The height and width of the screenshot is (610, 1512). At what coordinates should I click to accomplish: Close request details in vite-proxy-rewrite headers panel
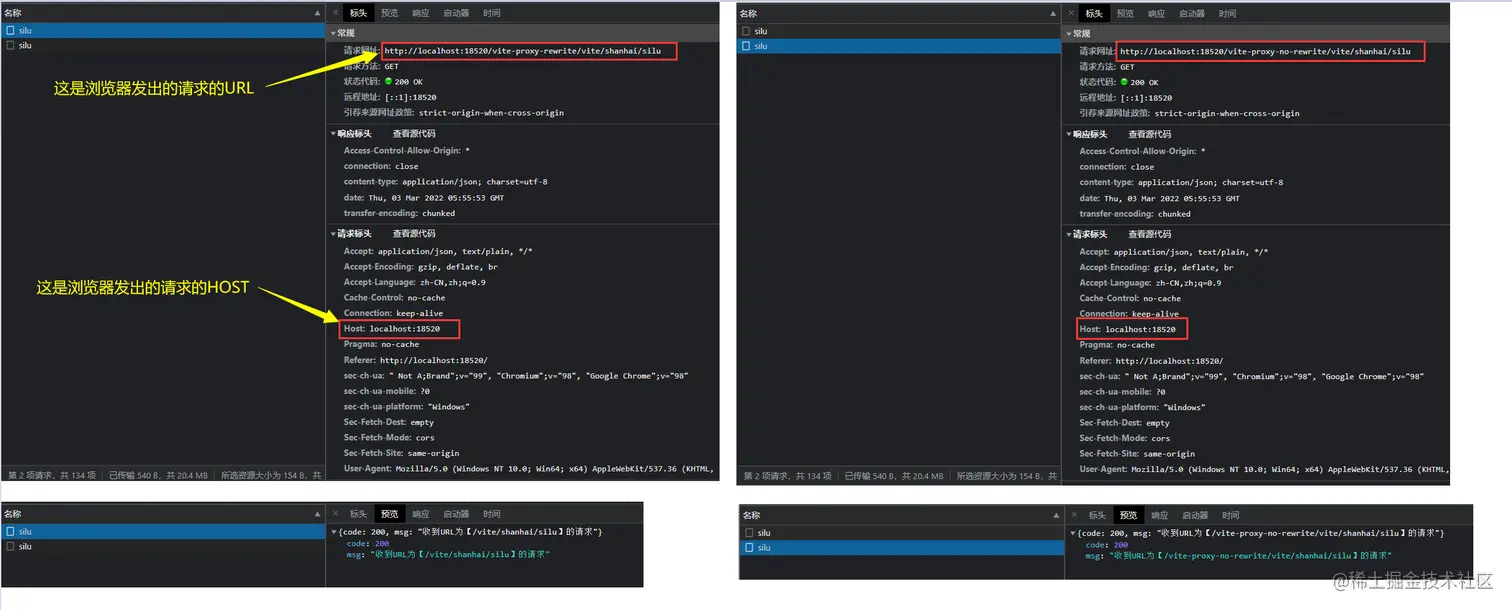point(335,13)
